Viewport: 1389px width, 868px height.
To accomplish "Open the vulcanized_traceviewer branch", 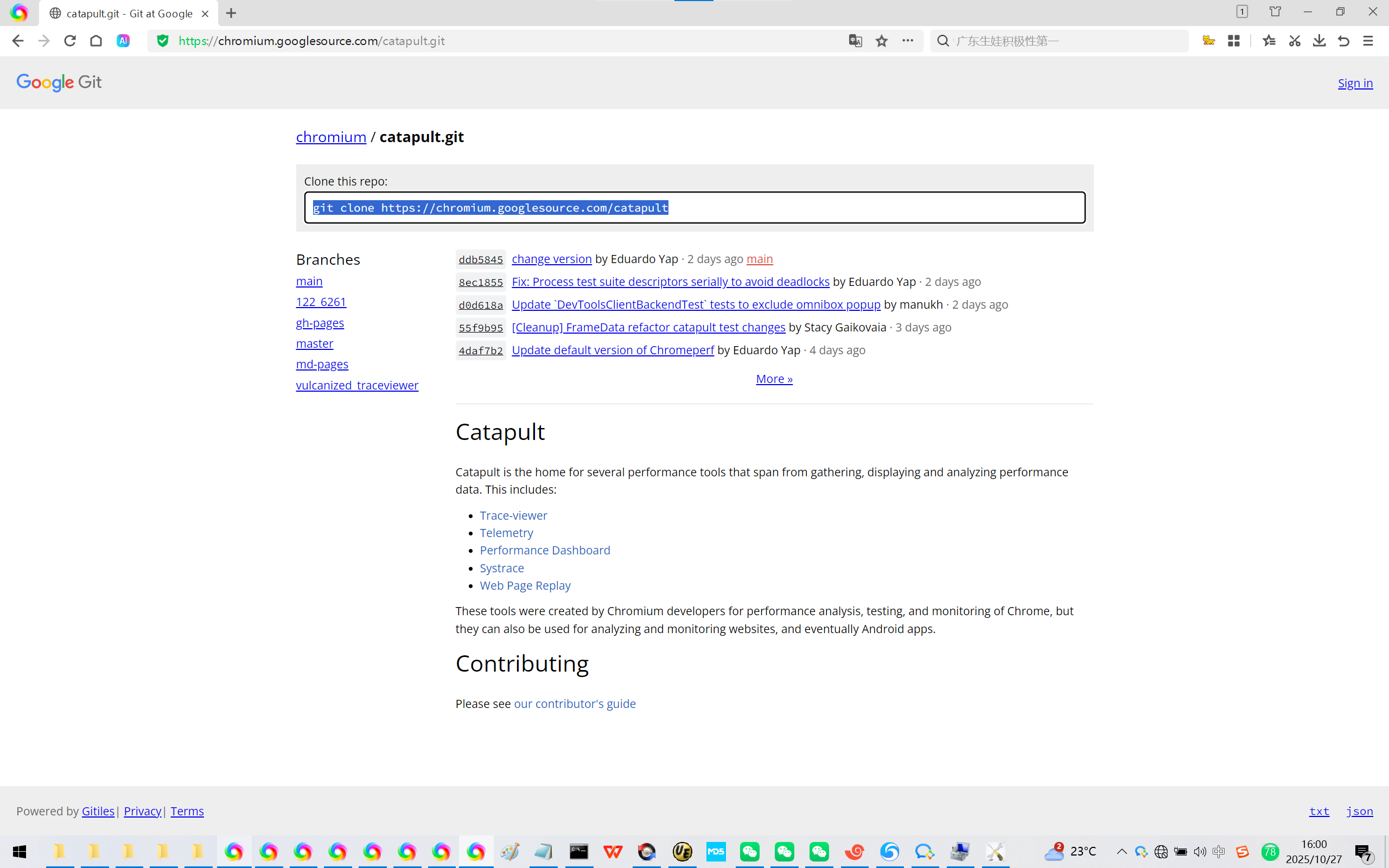I will coord(357,385).
